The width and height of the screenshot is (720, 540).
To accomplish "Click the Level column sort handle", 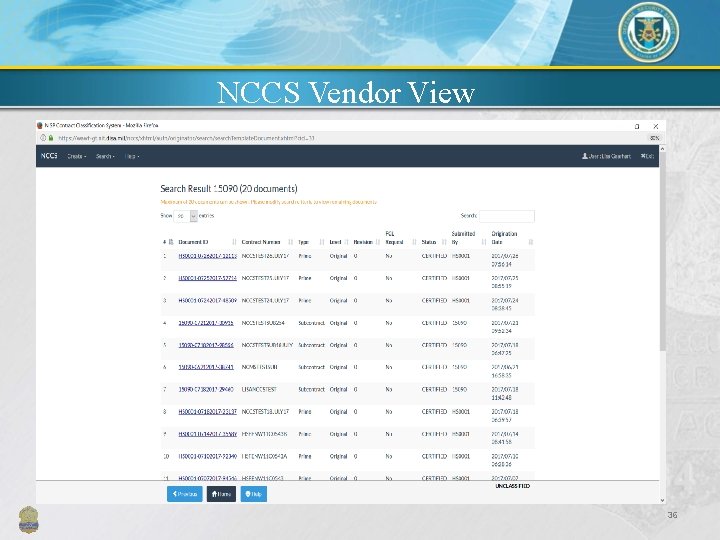I will pyautogui.click(x=347, y=242).
